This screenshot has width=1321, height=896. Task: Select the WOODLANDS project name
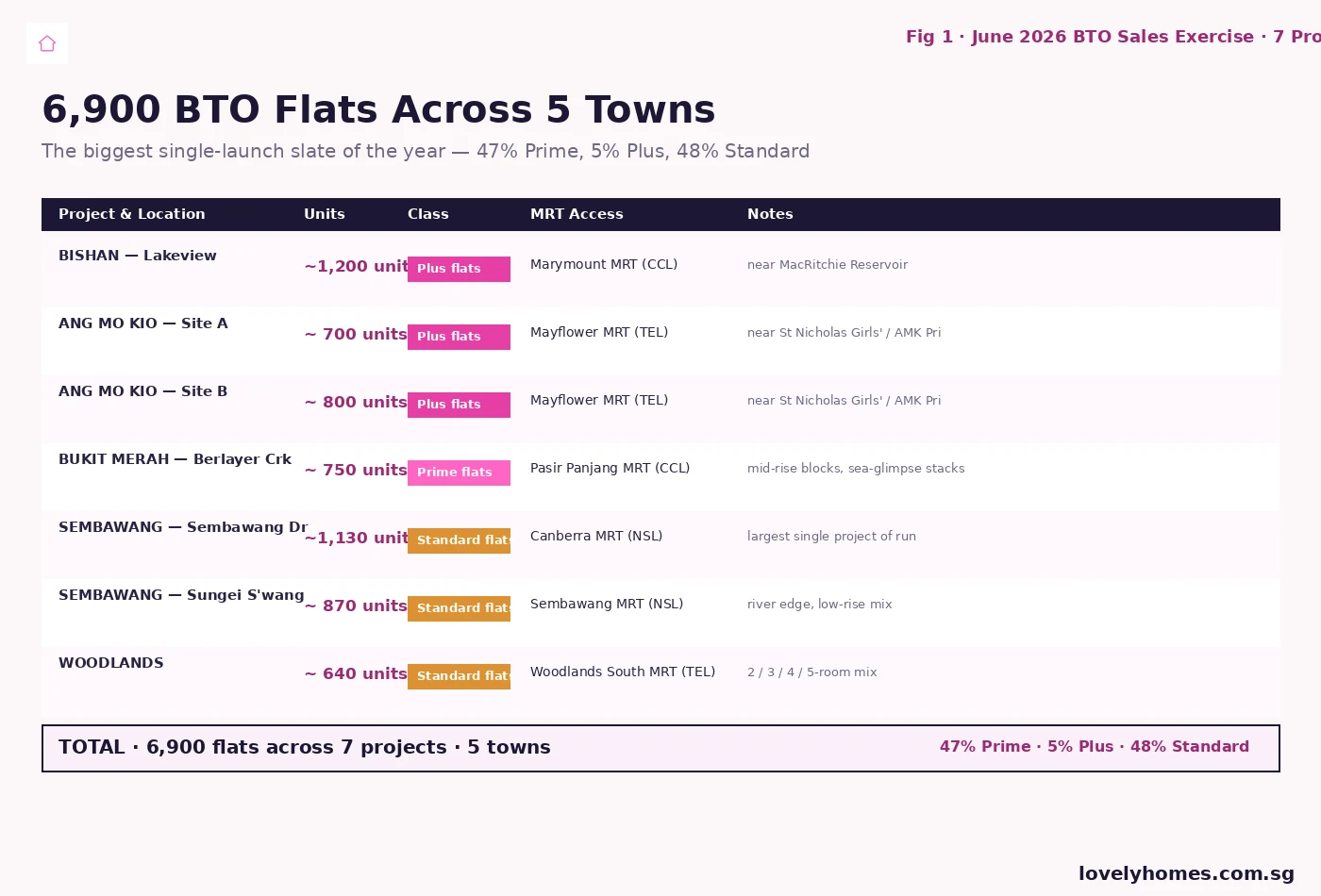(111, 663)
